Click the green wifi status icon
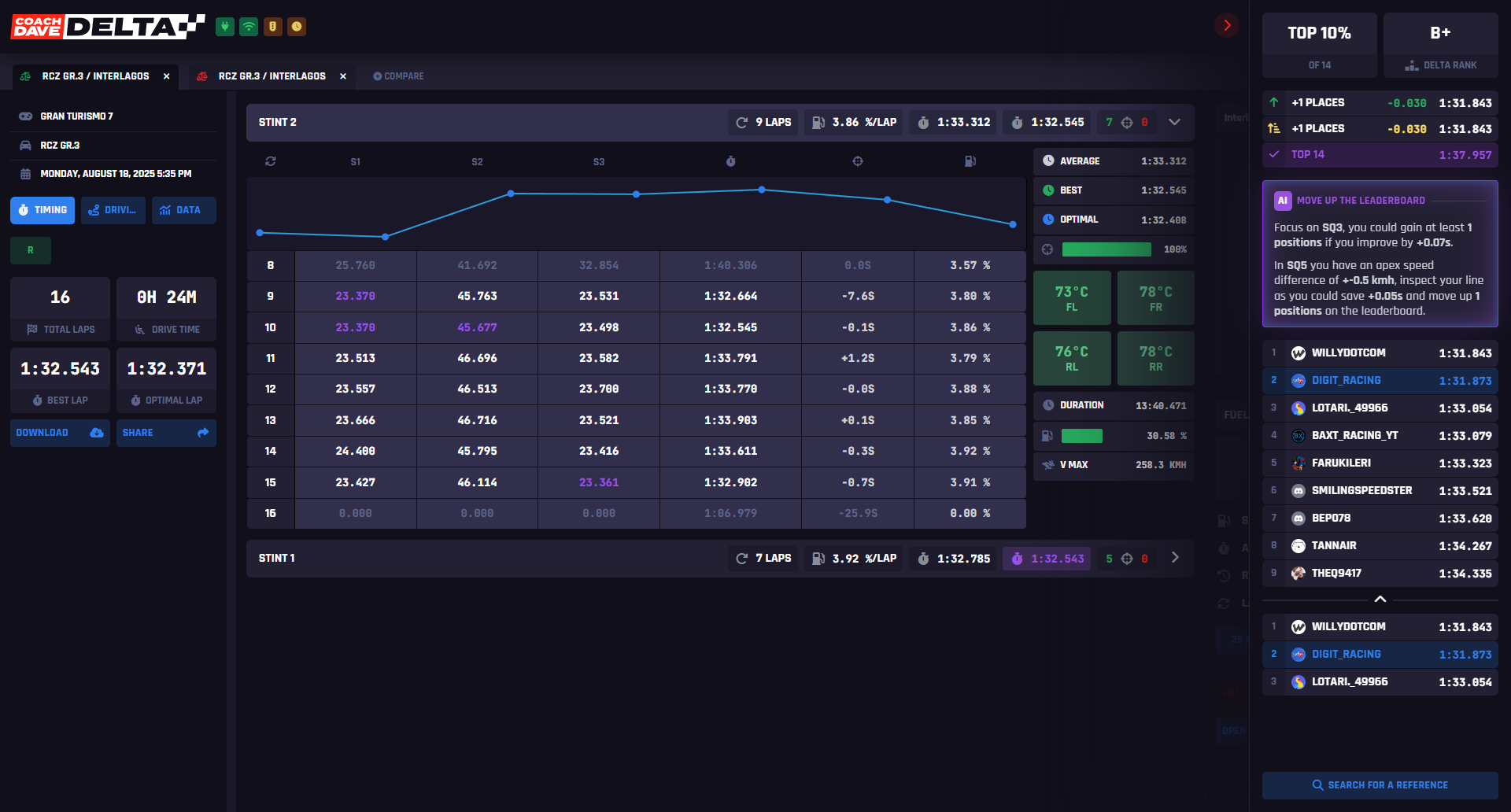This screenshot has width=1511, height=812. 249,27
